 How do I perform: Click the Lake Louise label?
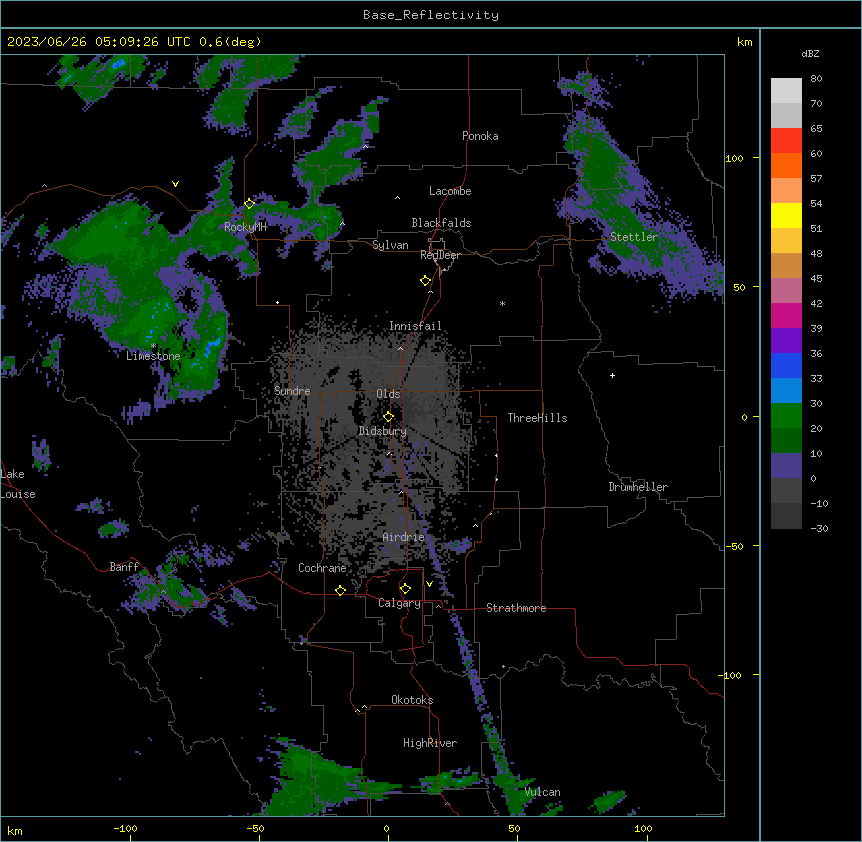click(18, 484)
